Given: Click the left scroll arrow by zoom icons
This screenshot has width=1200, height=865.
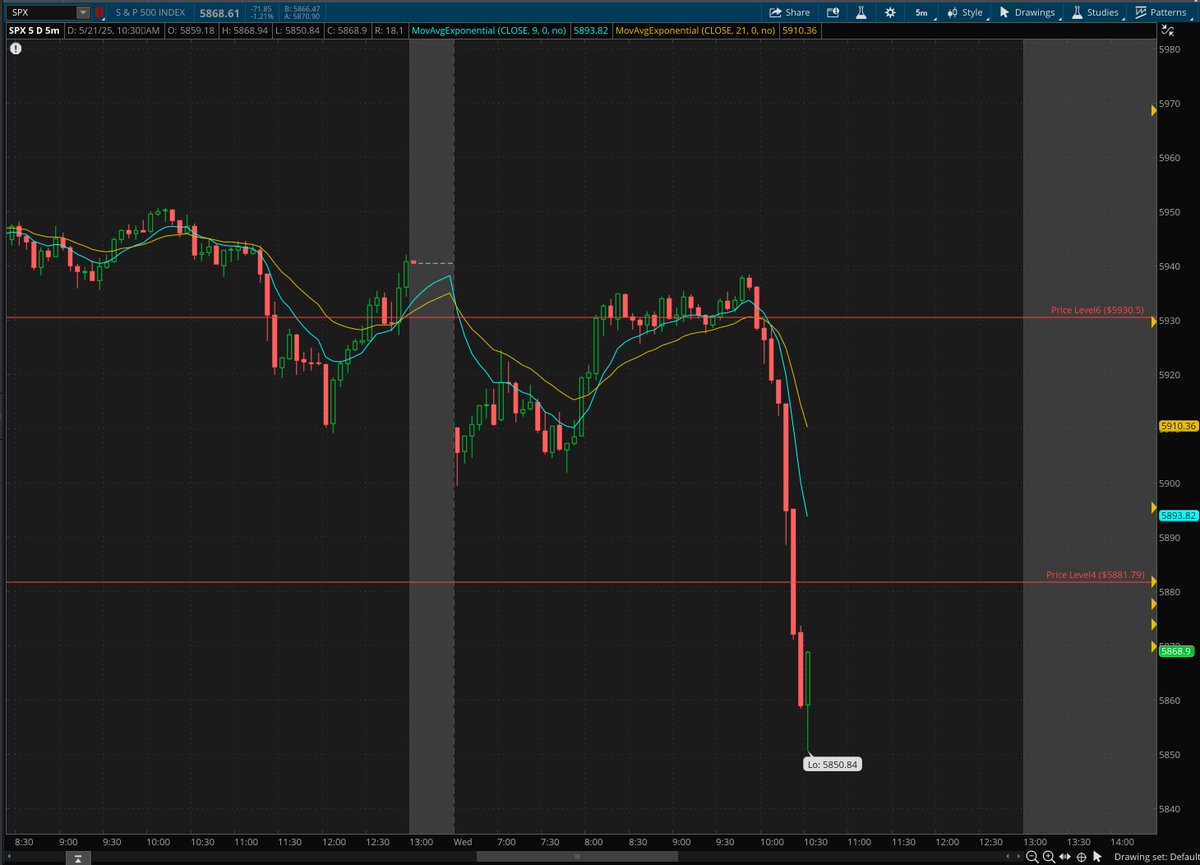Looking at the screenshot, I should coord(1007,857).
